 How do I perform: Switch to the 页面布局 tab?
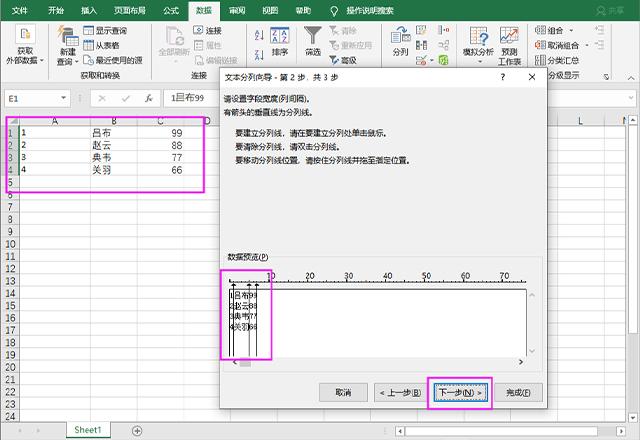tap(129, 11)
